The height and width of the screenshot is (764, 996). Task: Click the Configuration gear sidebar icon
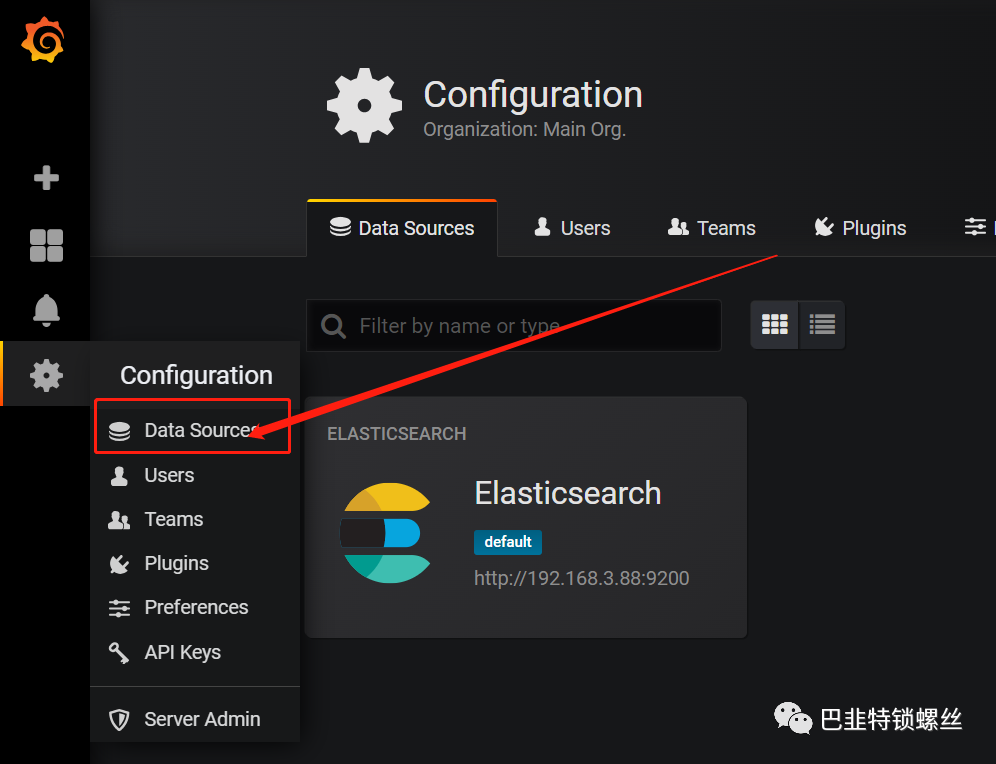click(x=46, y=375)
